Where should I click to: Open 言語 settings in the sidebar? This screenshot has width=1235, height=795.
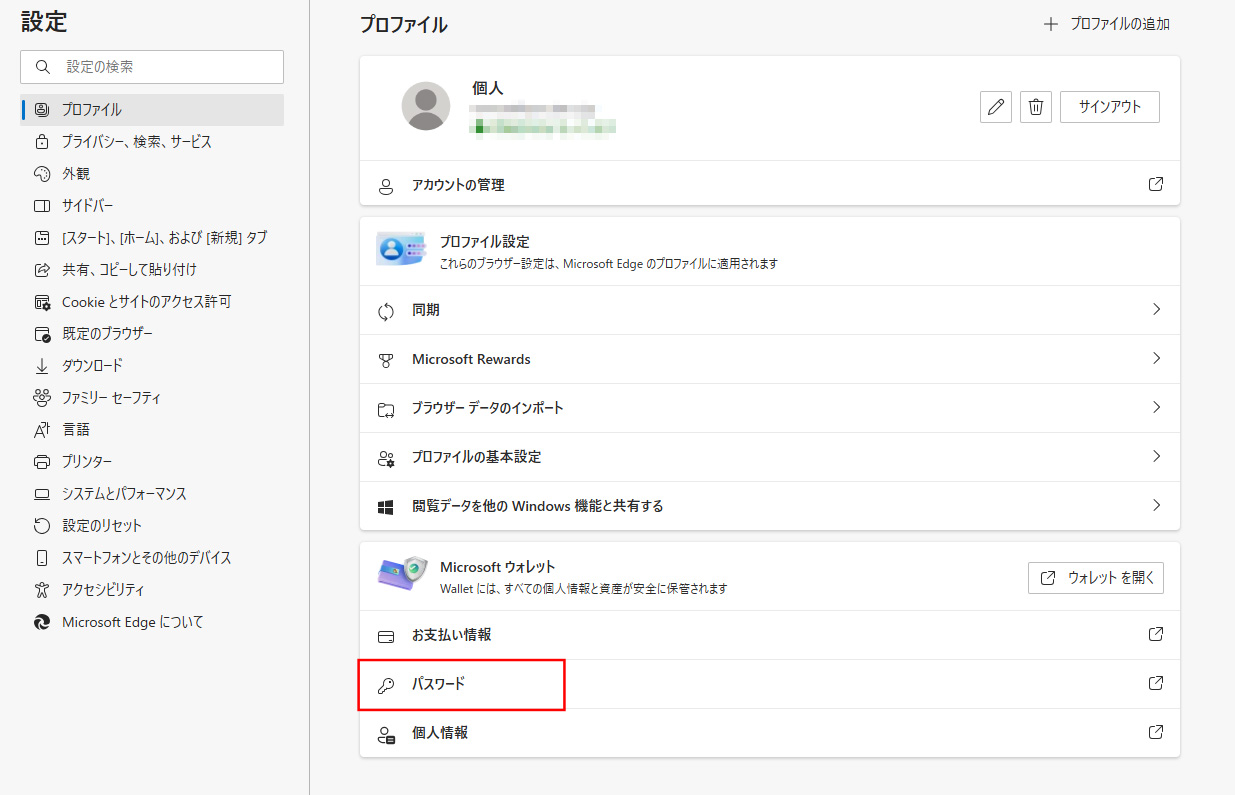[152, 430]
